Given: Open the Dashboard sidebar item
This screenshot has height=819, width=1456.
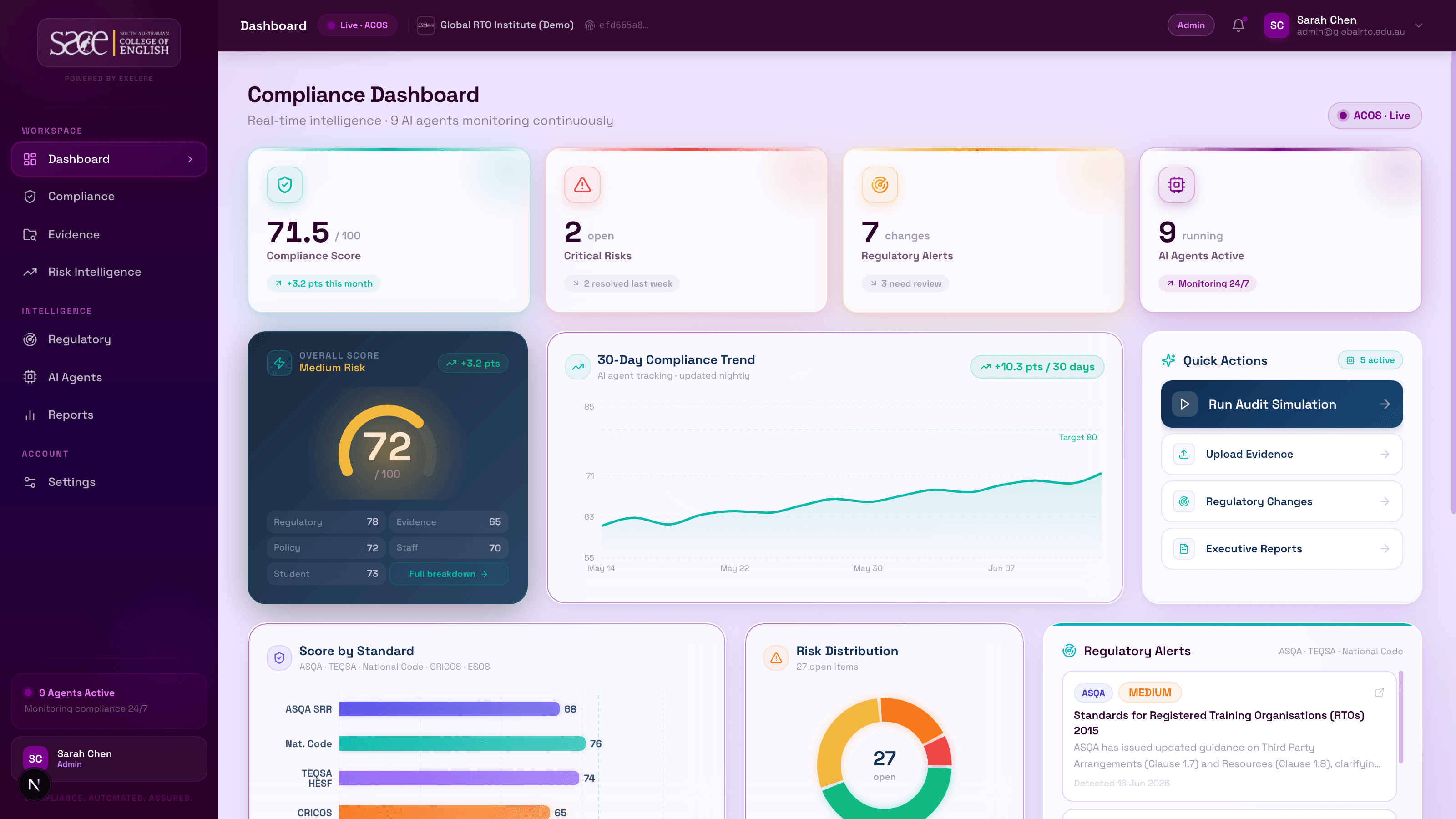Looking at the screenshot, I should pyautogui.click(x=109, y=159).
